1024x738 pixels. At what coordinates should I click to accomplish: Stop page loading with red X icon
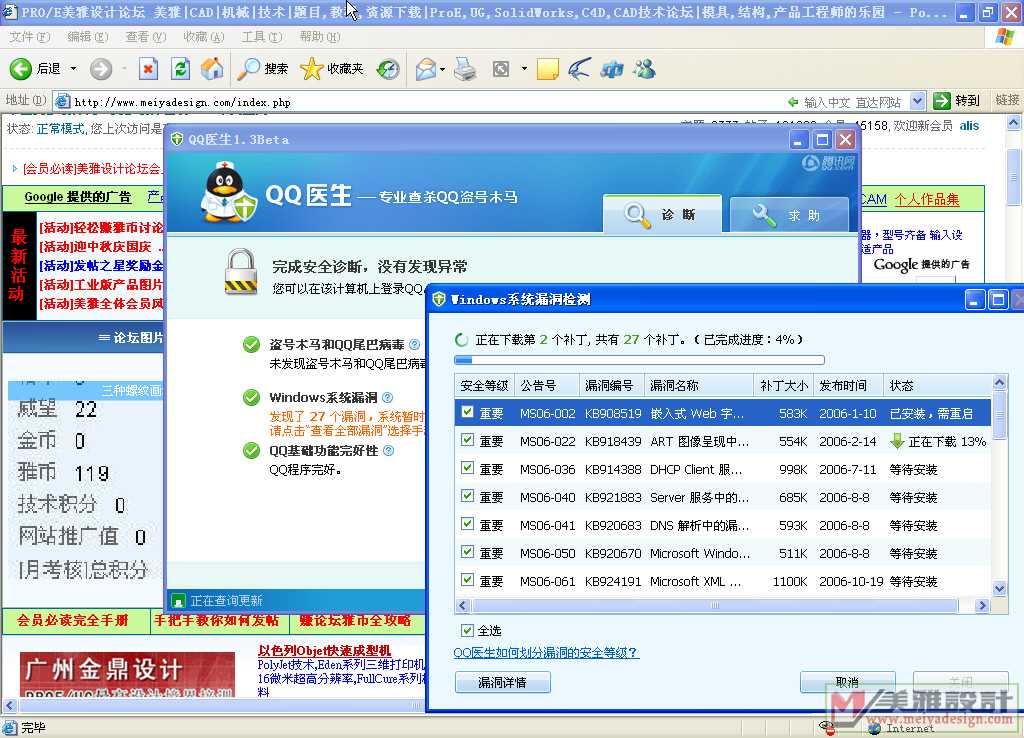pos(148,69)
